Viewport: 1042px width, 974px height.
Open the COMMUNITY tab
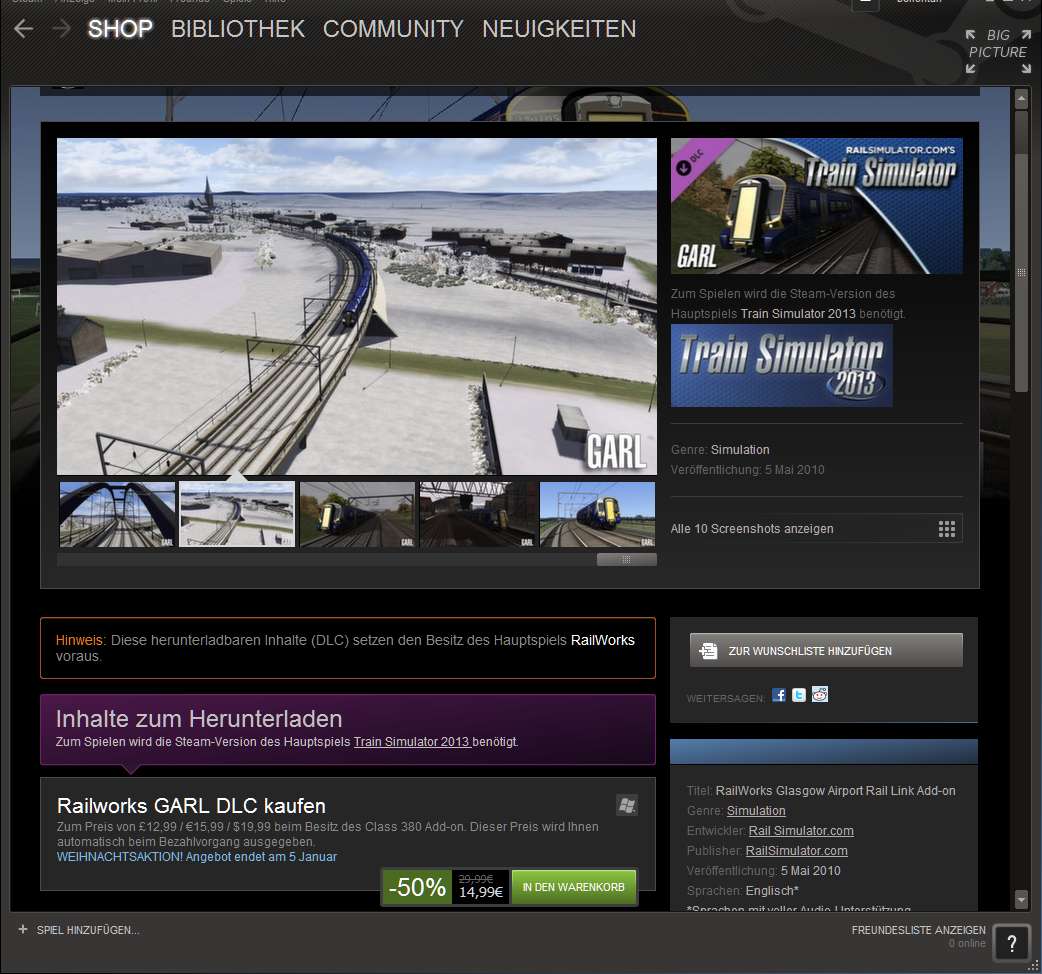tap(393, 29)
